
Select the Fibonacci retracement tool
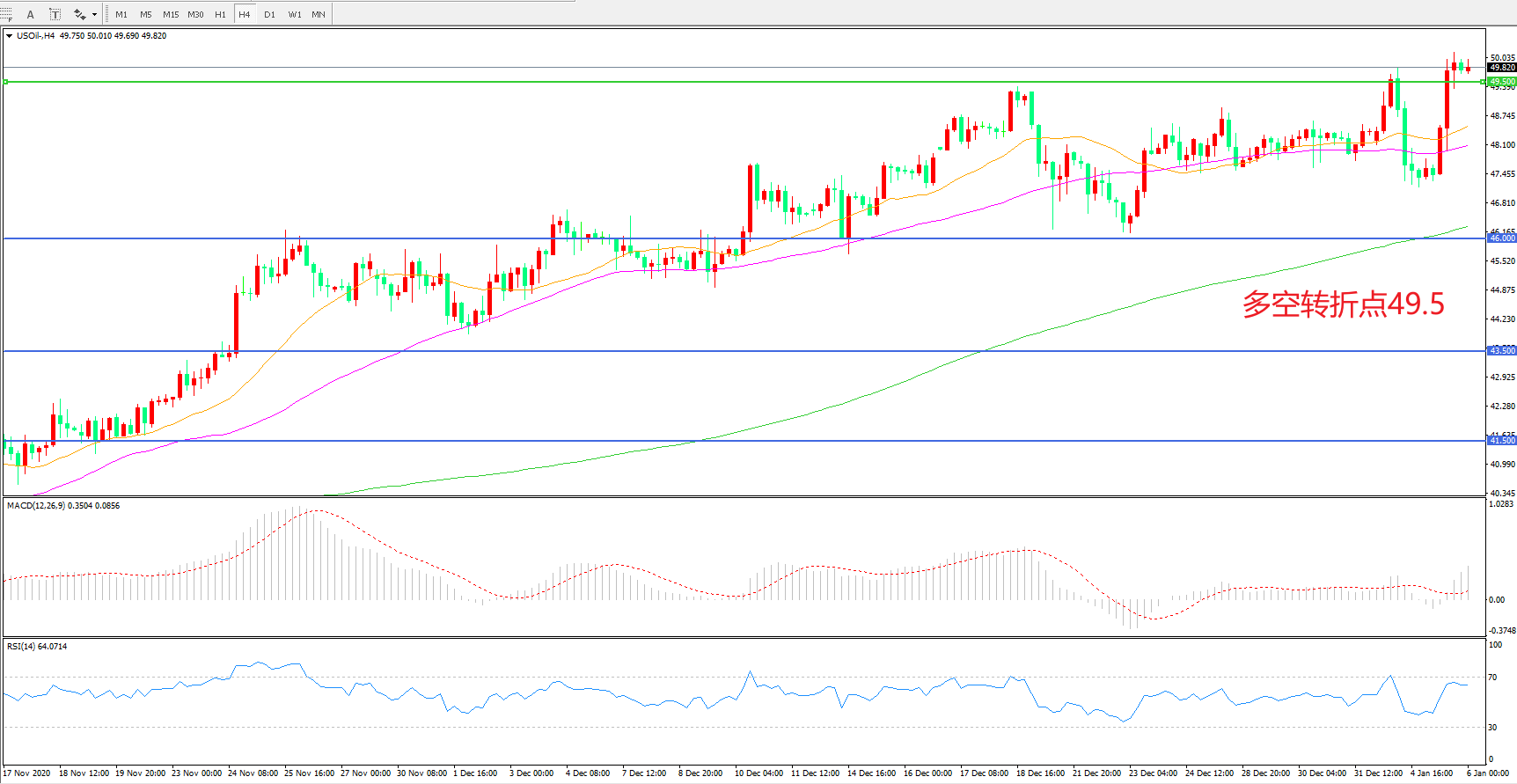(7, 14)
